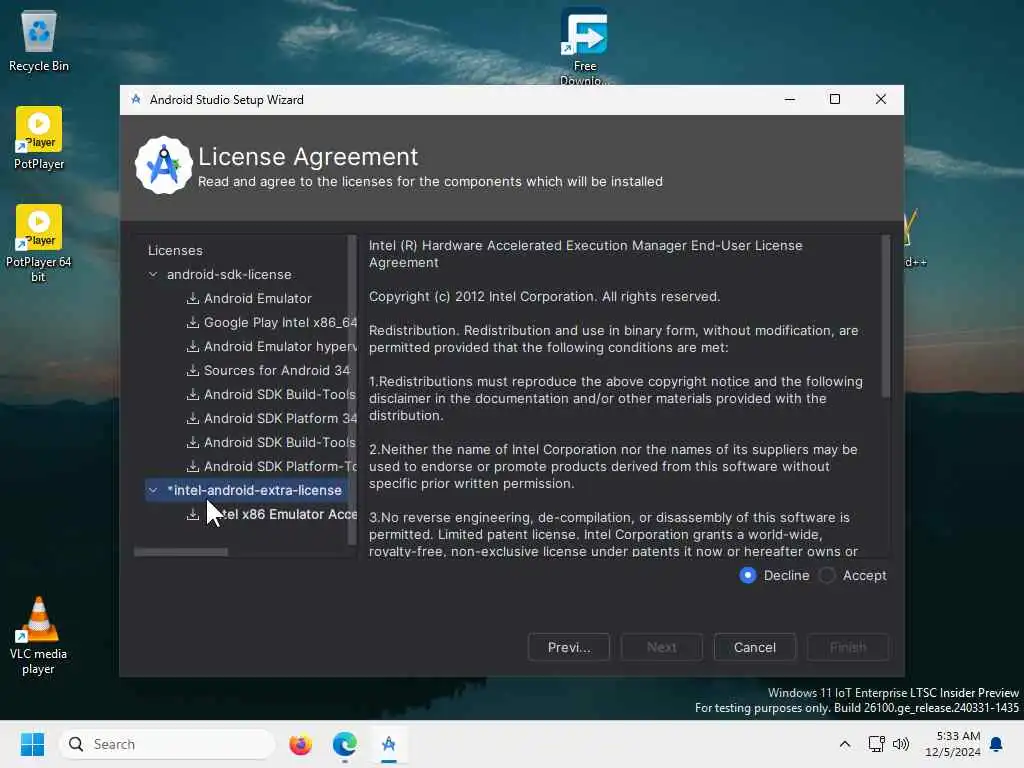Select the Accept radio button
1024x768 pixels.
827,575
